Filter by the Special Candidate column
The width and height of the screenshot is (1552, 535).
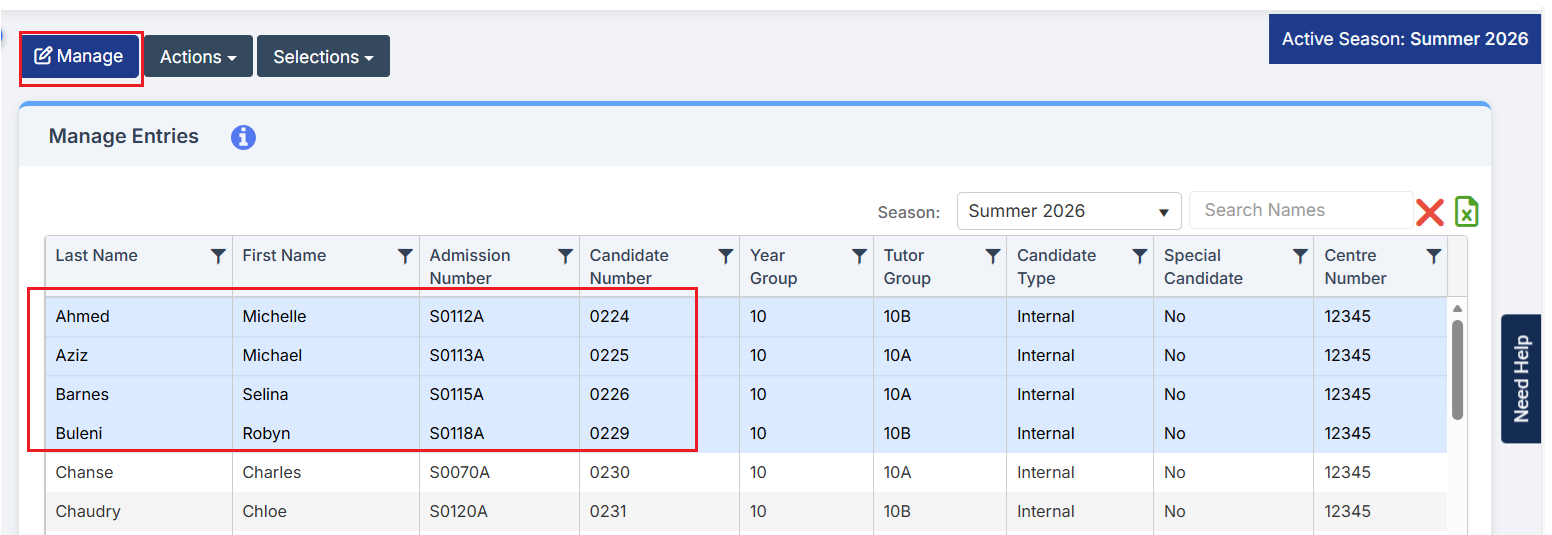click(1300, 256)
